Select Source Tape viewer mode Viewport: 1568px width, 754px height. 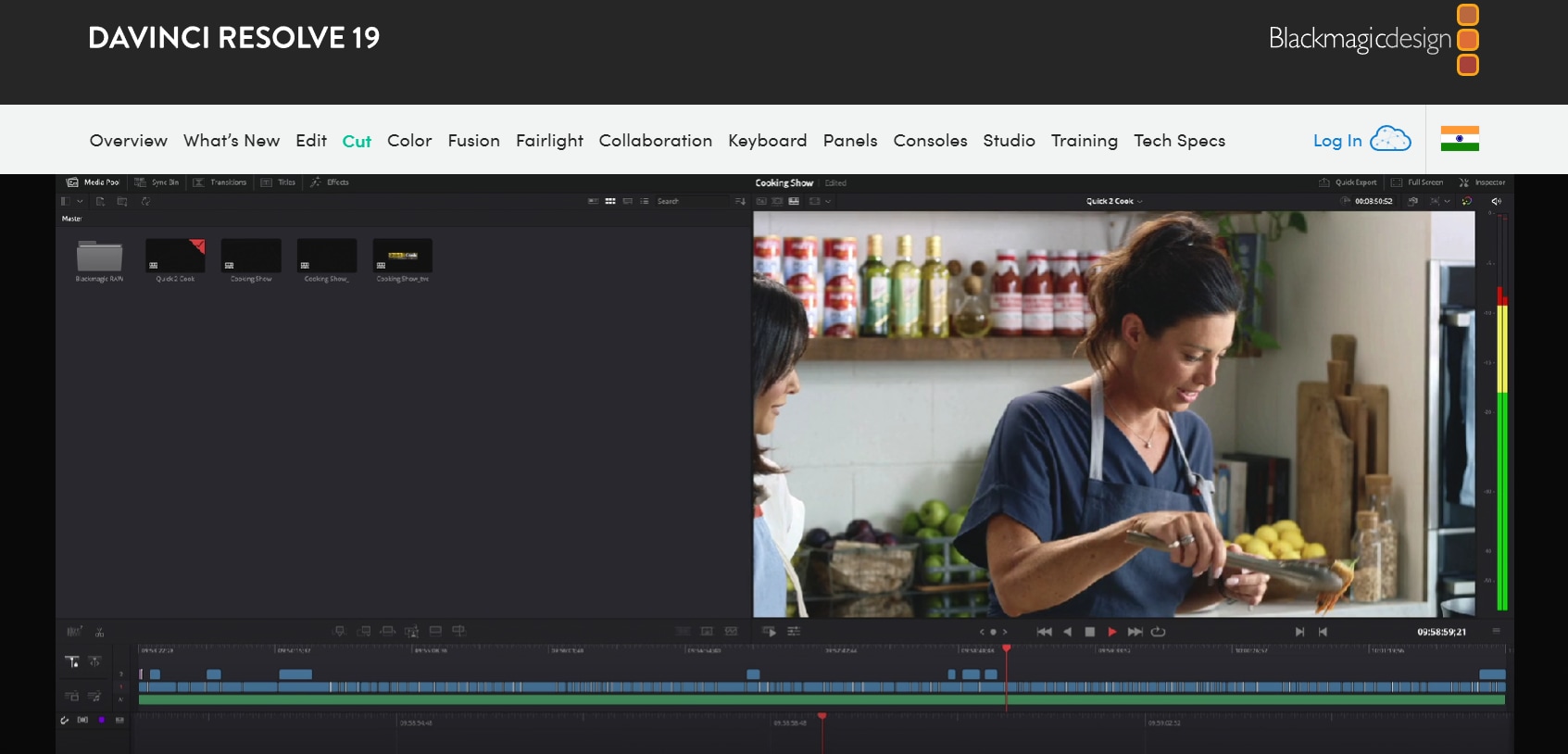coord(777,201)
